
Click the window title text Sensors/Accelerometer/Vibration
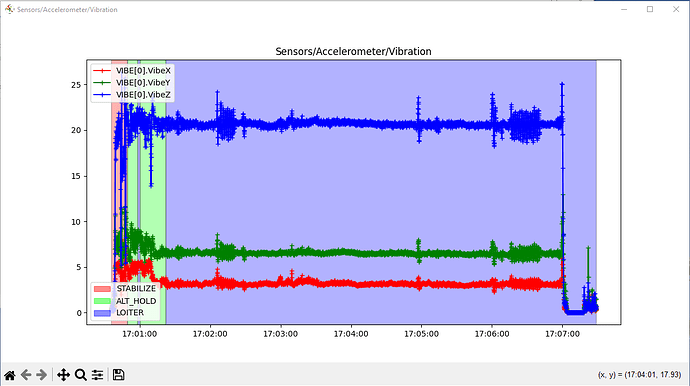[x=67, y=9]
